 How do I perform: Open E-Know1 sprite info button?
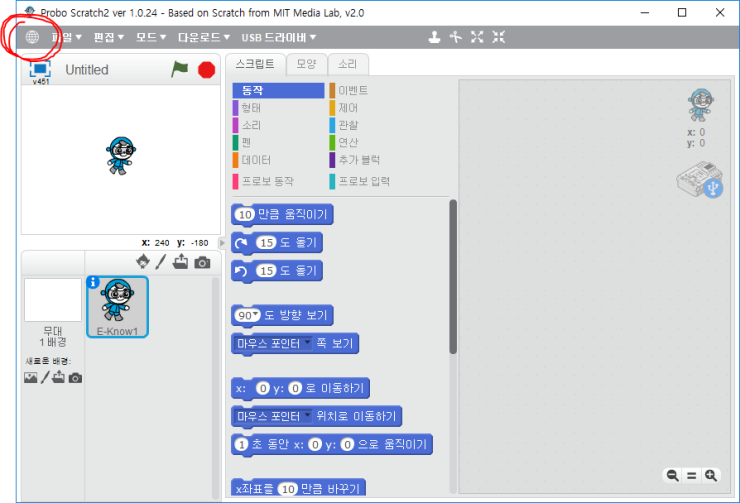[93, 282]
